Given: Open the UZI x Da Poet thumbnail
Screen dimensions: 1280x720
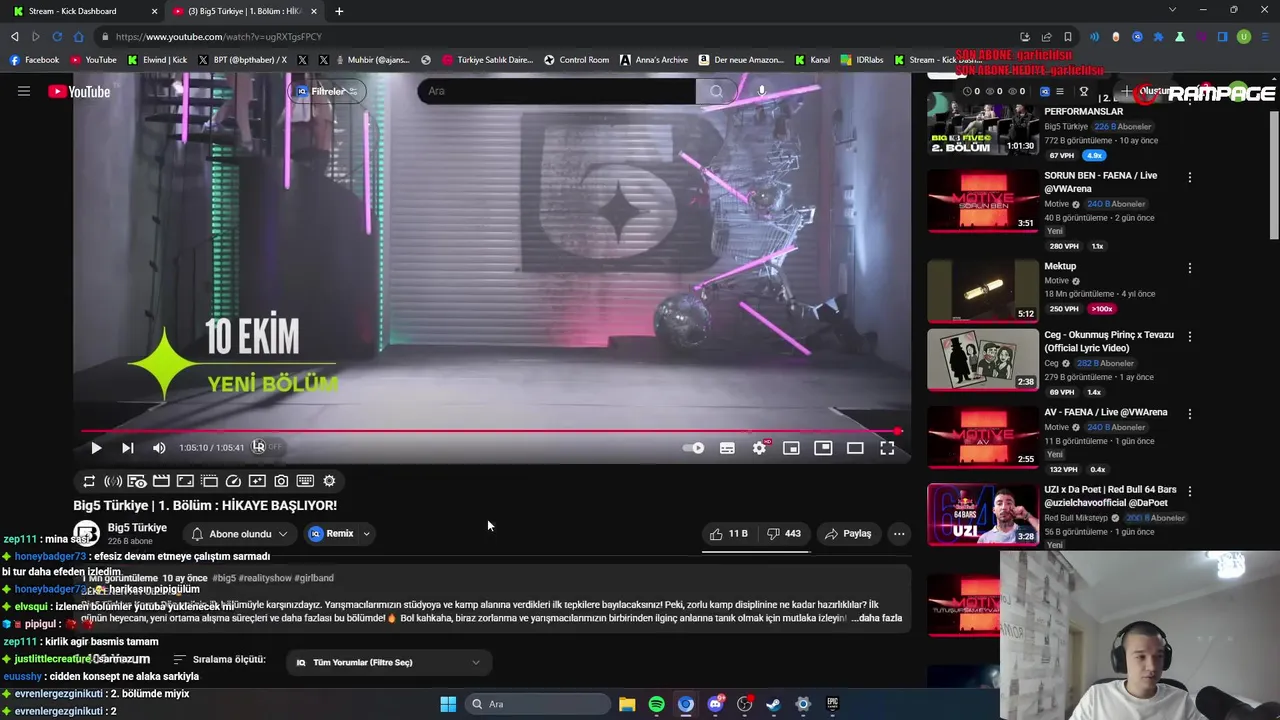Looking at the screenshot, I should [983, 515].
